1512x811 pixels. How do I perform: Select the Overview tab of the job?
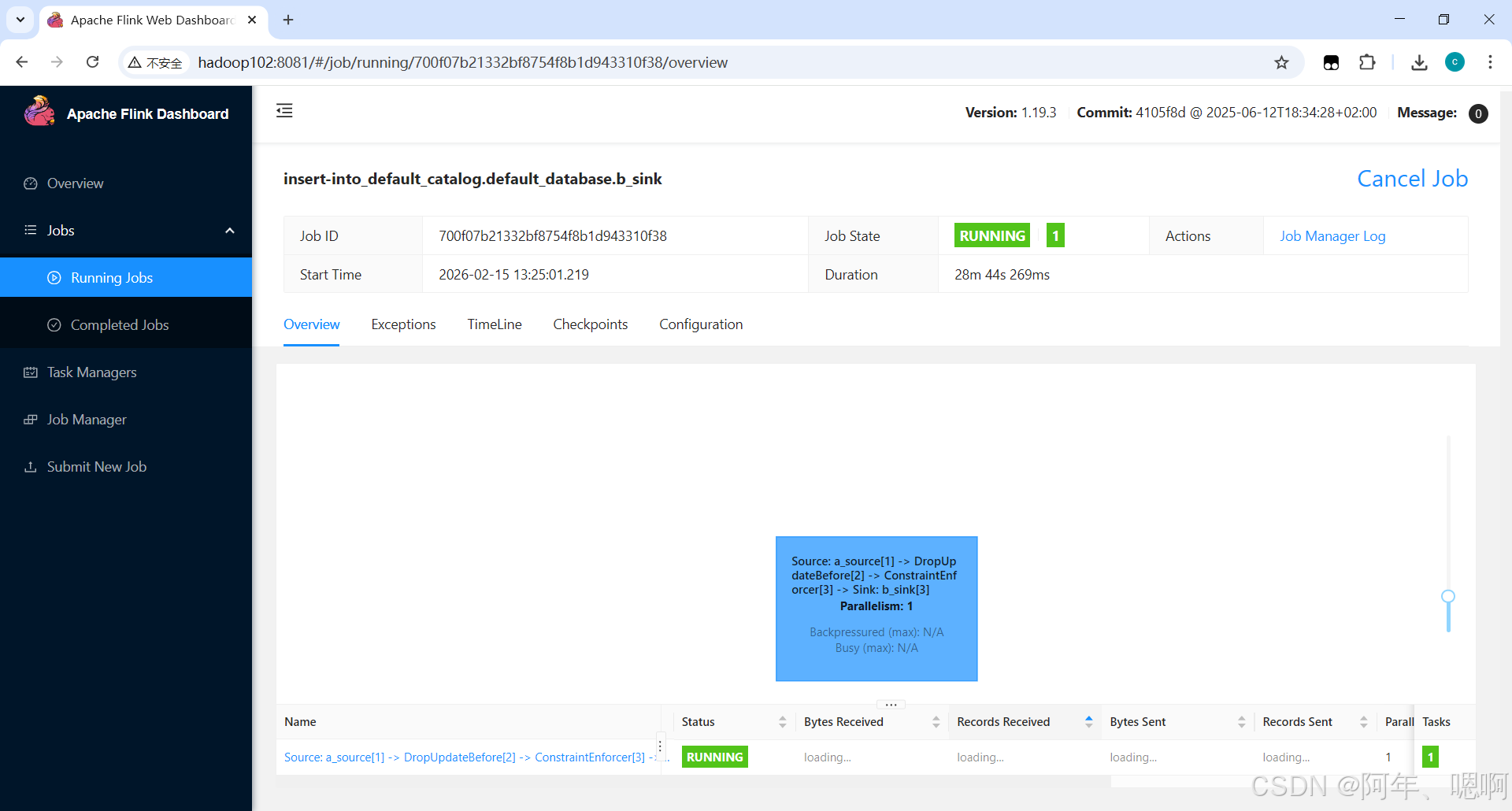click(312, 324)
